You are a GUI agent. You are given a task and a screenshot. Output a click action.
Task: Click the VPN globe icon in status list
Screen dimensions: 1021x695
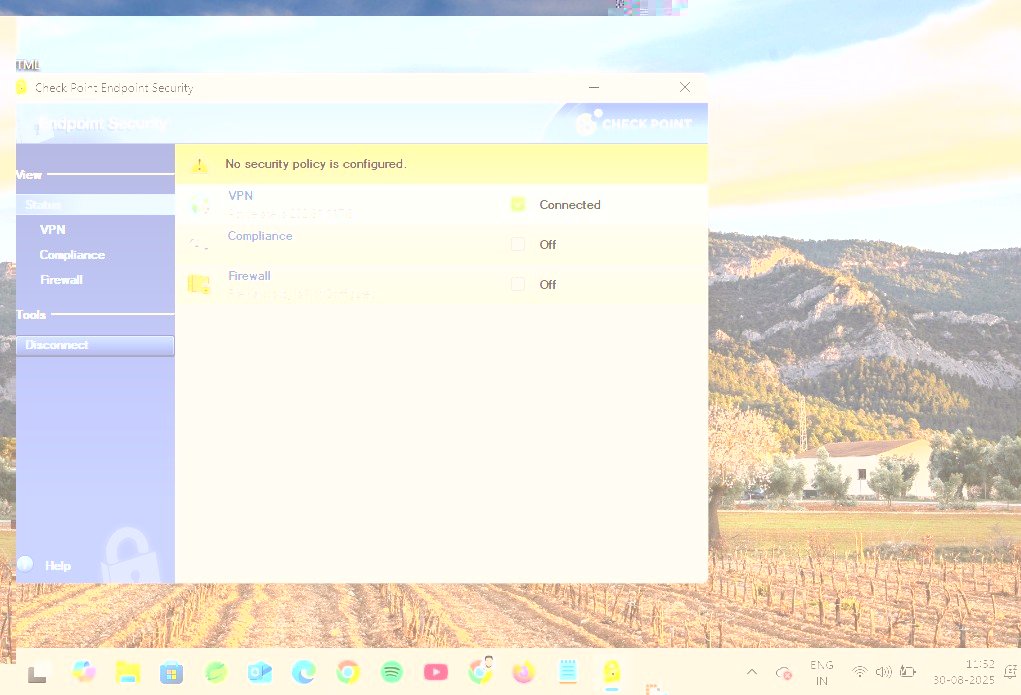199,205
